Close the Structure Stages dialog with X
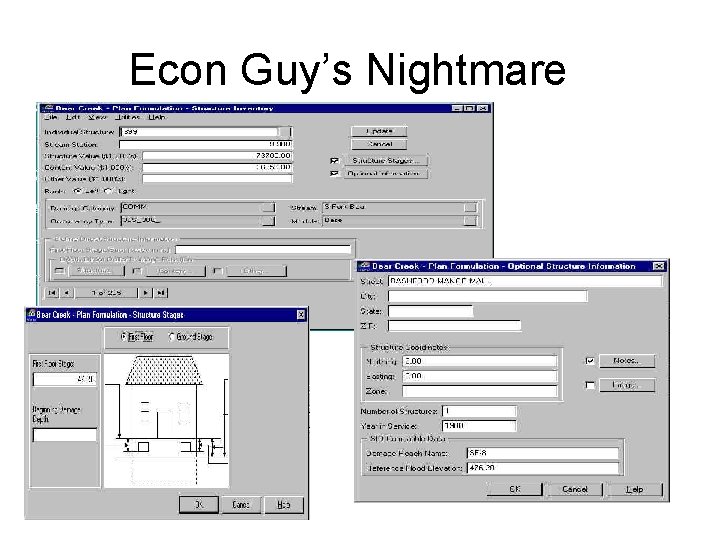This screenshot has height=540, width=720. (x=301, y=315)
